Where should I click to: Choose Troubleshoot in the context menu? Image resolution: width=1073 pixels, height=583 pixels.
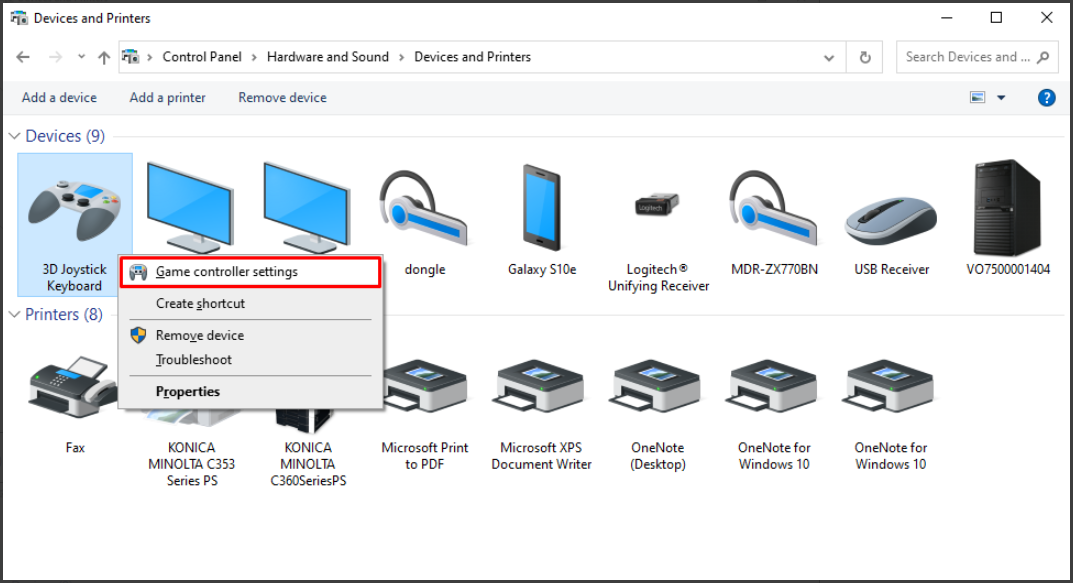pos(194,360)
